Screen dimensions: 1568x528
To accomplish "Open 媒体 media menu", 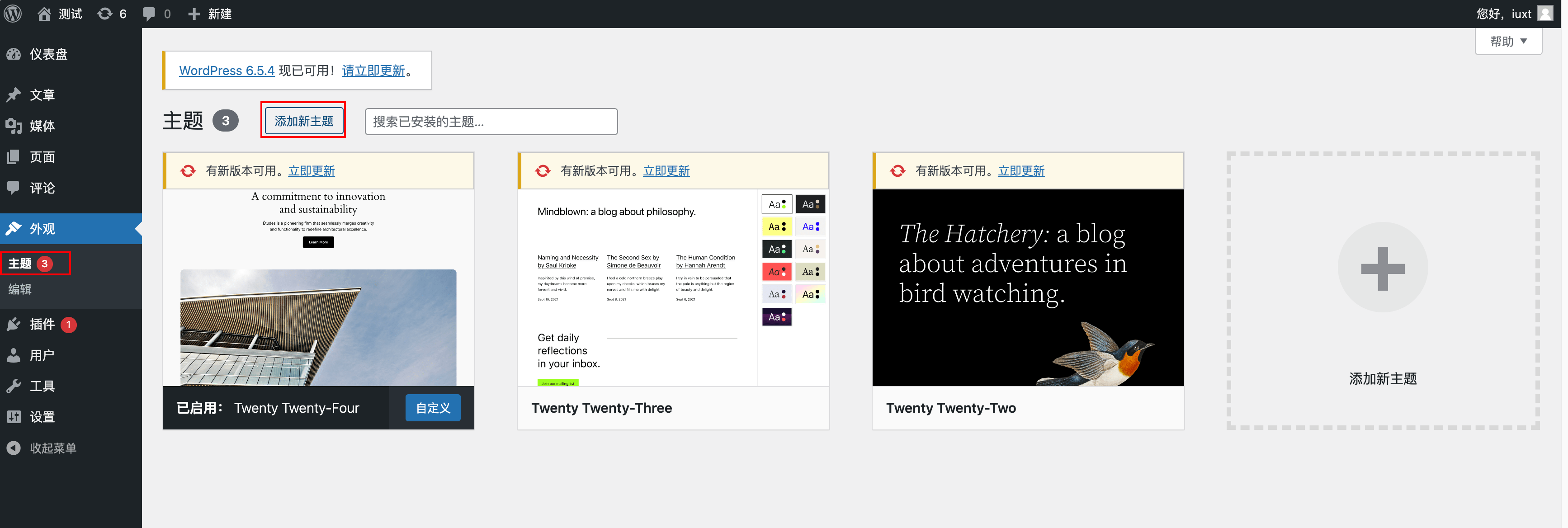I will [x=71, y=126].
